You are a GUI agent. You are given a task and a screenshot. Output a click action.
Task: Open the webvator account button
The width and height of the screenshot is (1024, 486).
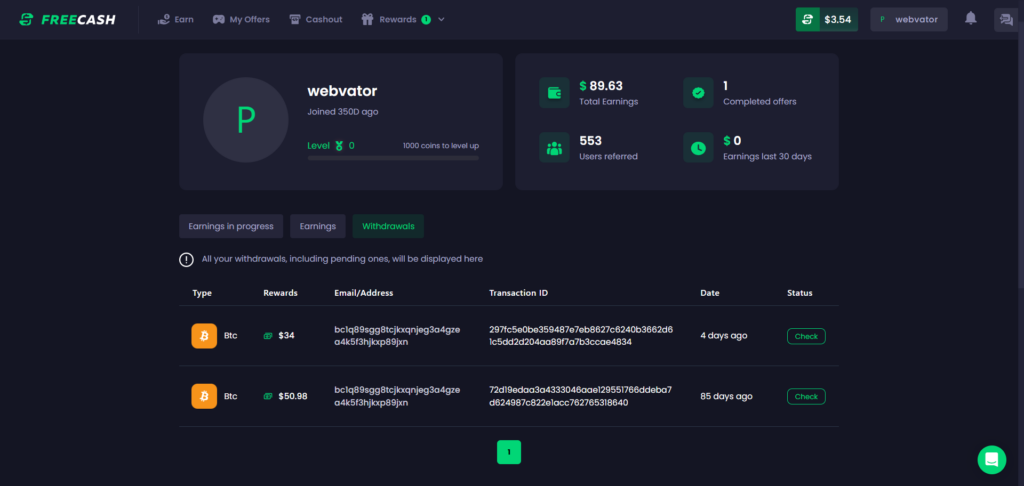point(909,20)
